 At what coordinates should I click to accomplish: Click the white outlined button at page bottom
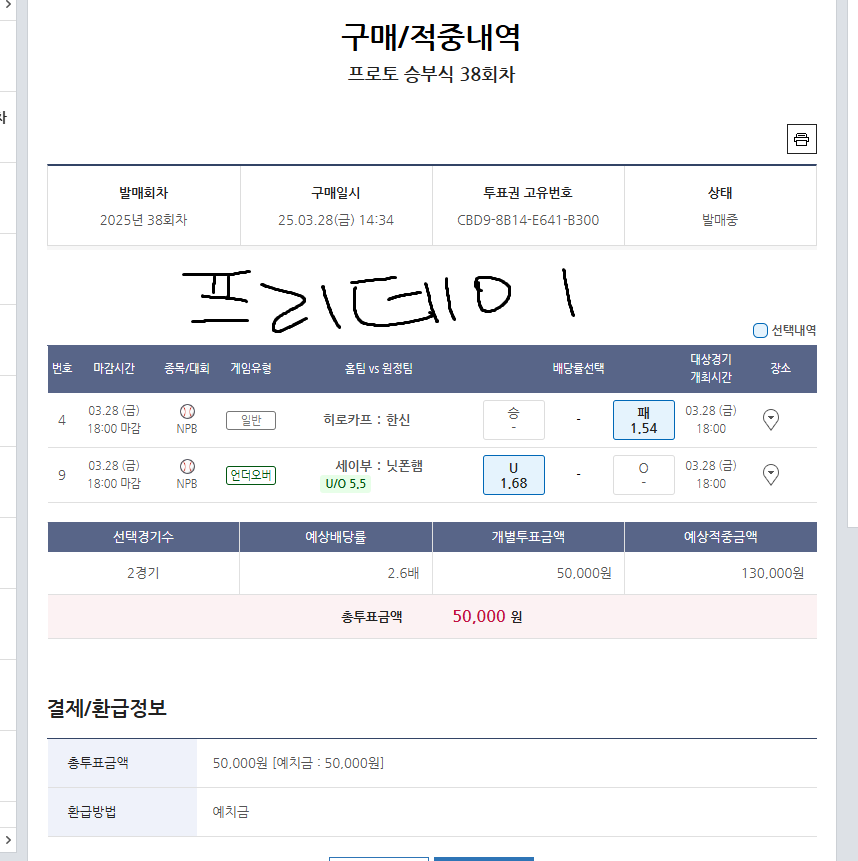click(x=379, y=859)
